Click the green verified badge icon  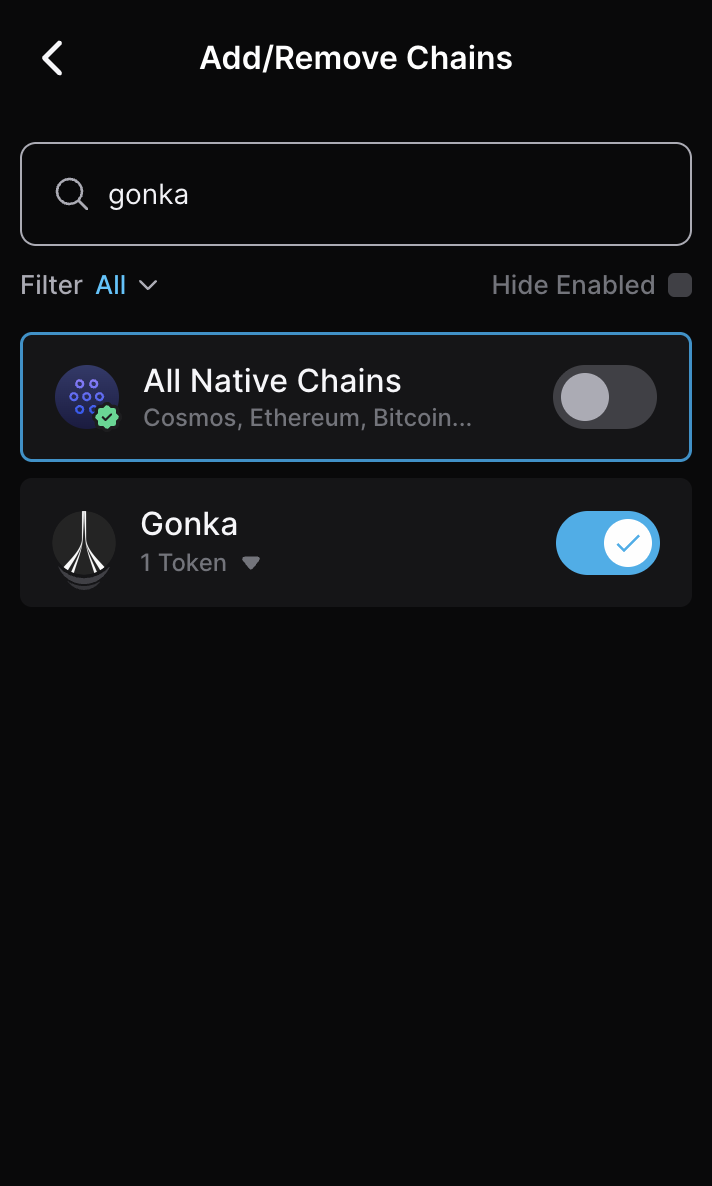(x=107, y=416)
